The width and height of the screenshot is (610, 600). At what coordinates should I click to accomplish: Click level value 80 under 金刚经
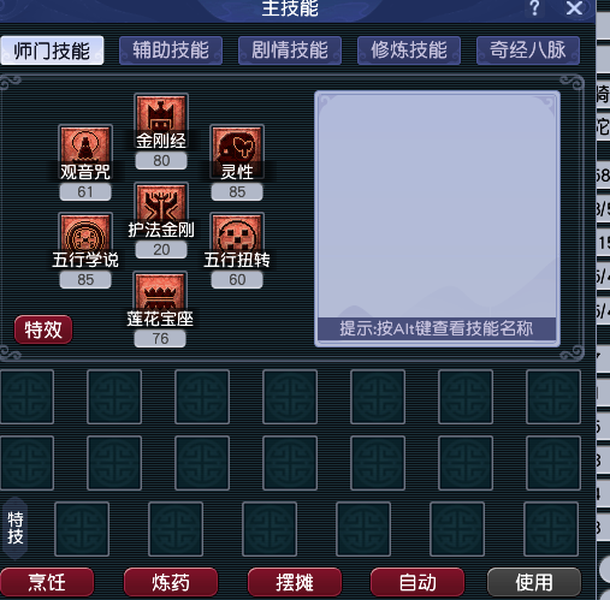tap(161, 161)
